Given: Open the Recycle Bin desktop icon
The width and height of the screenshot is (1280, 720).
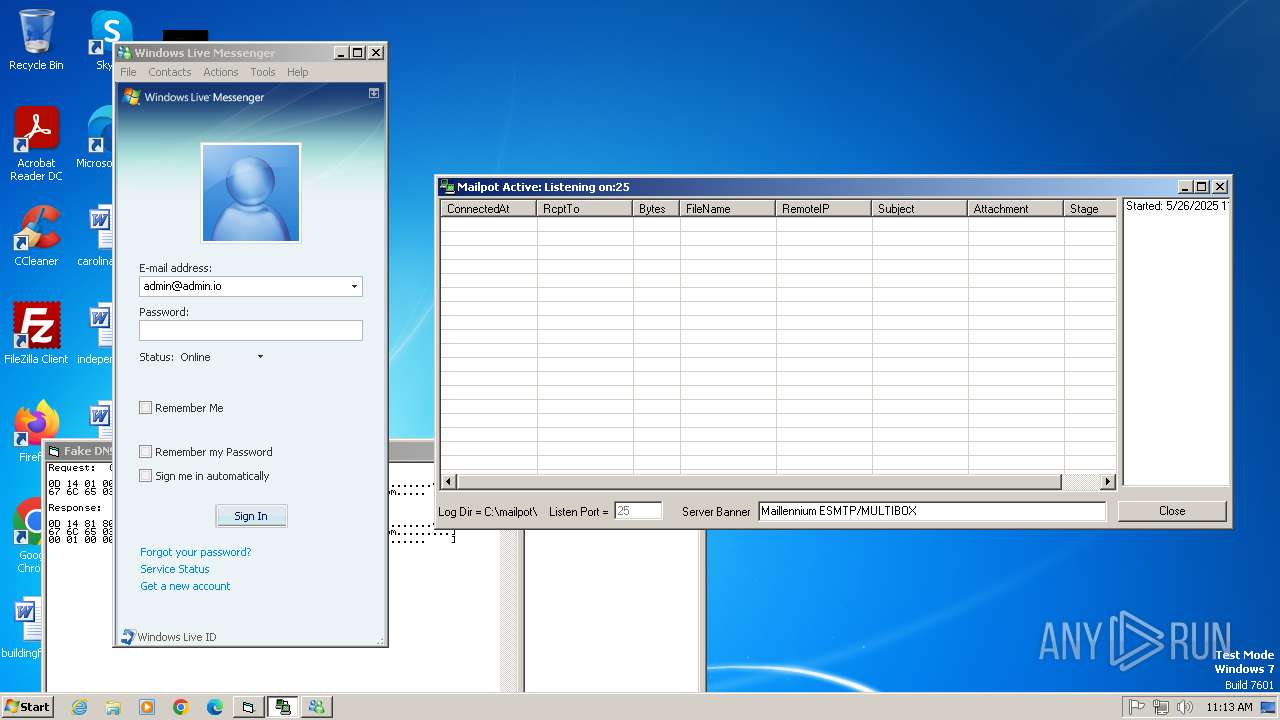Looking at the screenshot, I should click(x=36, y=40).
